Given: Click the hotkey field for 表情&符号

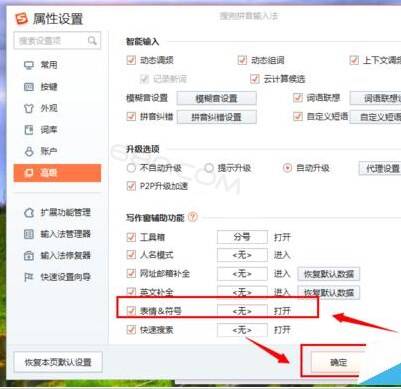Looking at the screenshot, I should (242, 311).
